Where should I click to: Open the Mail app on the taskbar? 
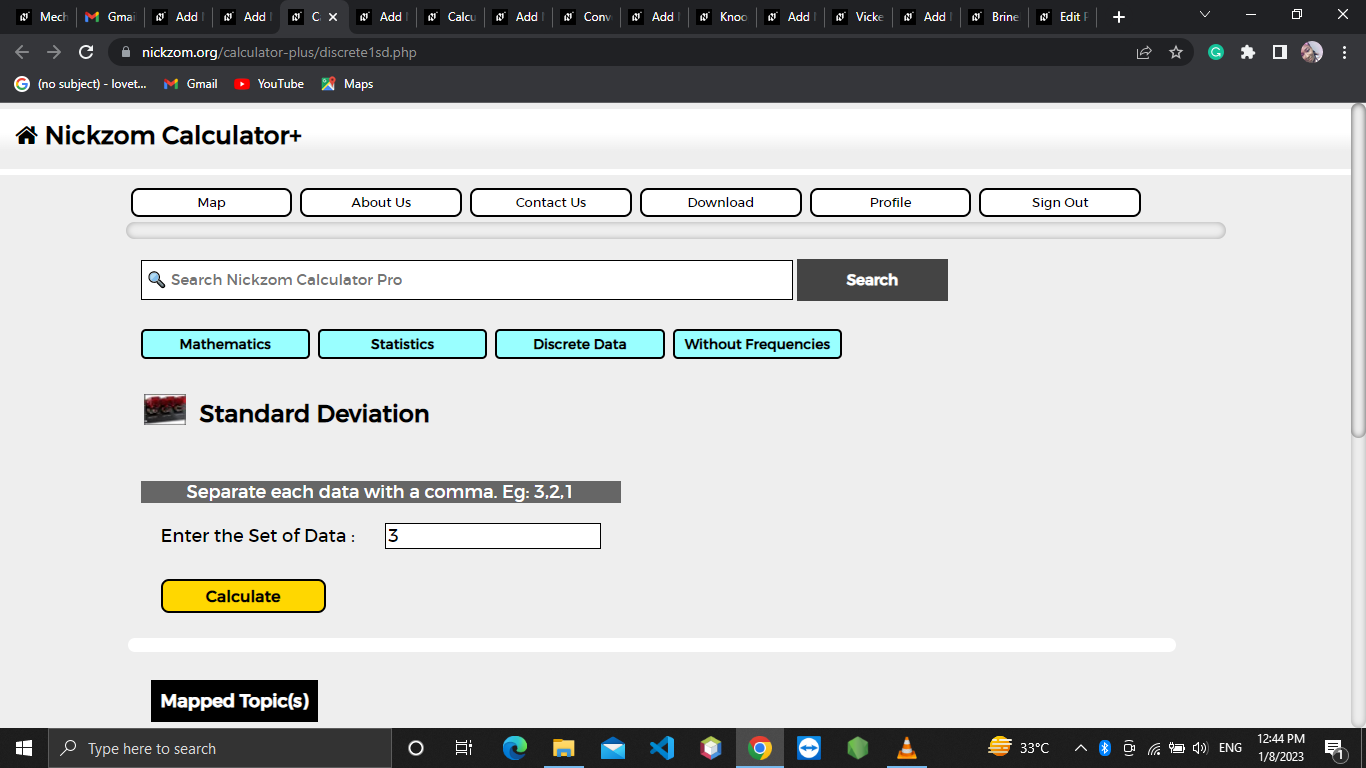coord(613,748)
